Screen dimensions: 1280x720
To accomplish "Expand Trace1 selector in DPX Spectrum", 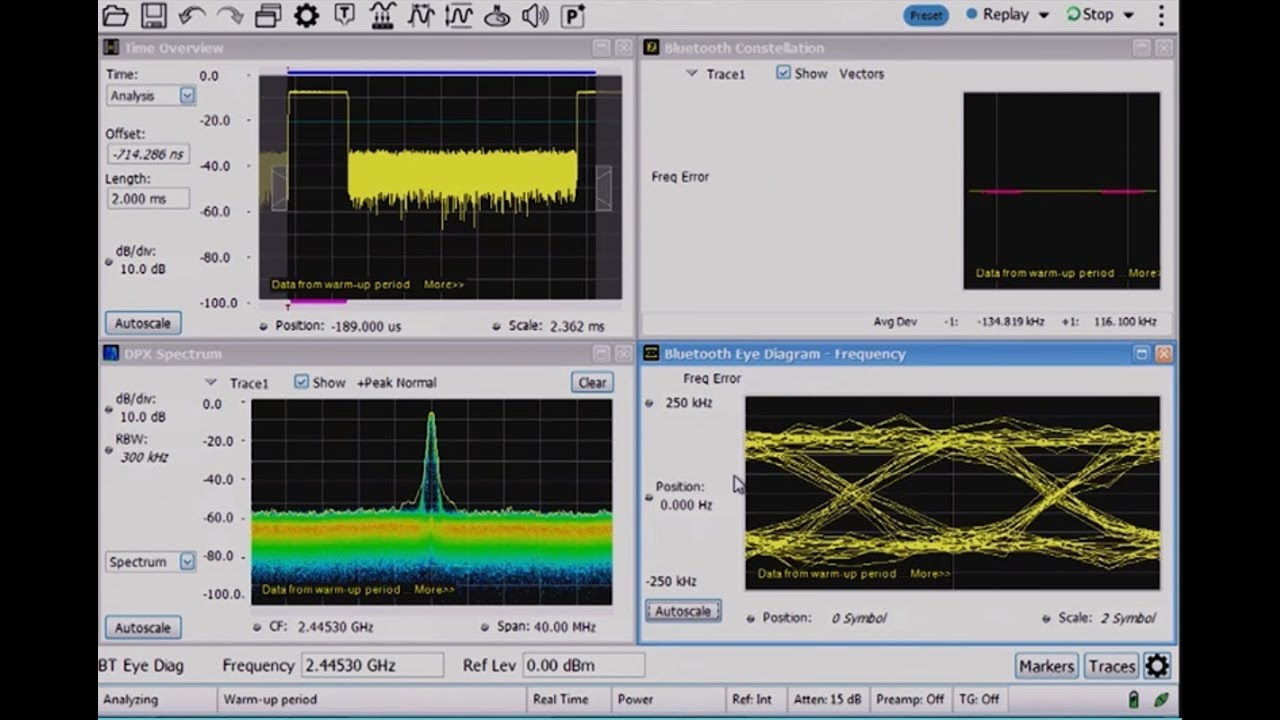I will tap(210, 382).
